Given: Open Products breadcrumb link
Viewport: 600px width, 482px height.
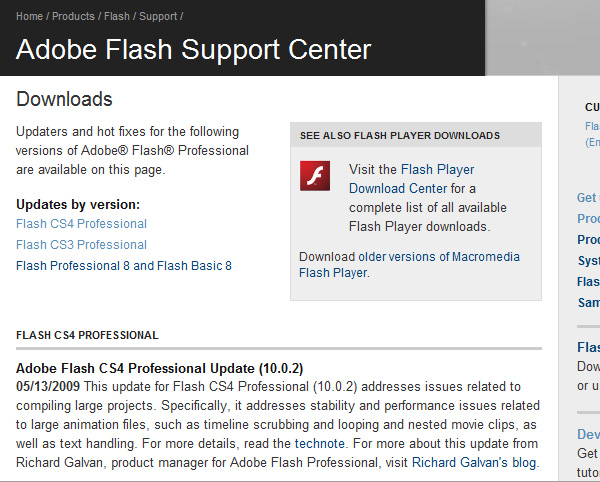Looking at the screenshot, I should pos(73,16).
